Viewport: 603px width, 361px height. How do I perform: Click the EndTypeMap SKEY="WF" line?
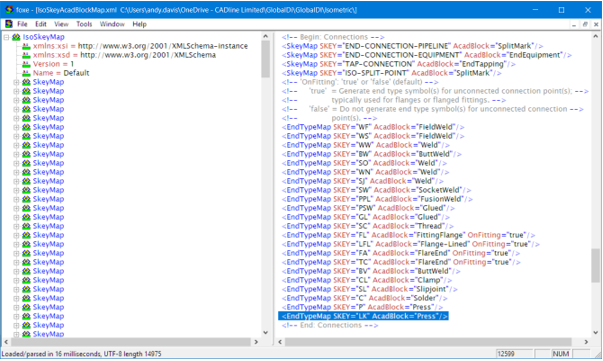coord(373,127)
